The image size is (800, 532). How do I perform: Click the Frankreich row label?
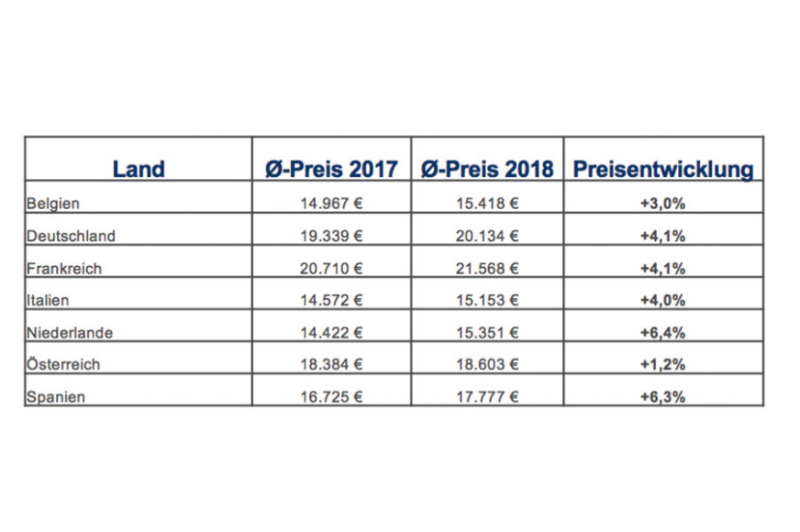coord(65,270)
